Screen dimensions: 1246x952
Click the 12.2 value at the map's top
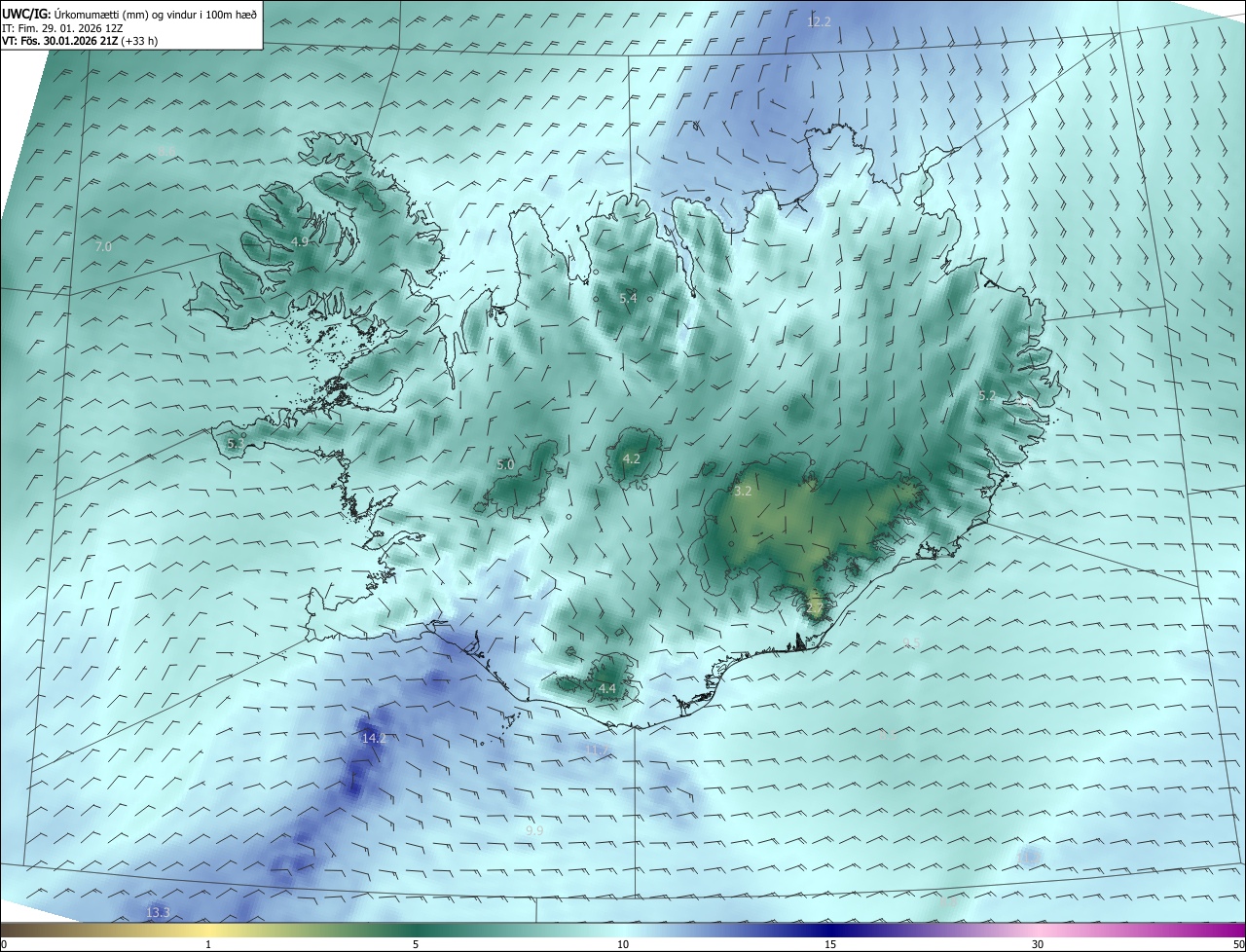point(820,21)
